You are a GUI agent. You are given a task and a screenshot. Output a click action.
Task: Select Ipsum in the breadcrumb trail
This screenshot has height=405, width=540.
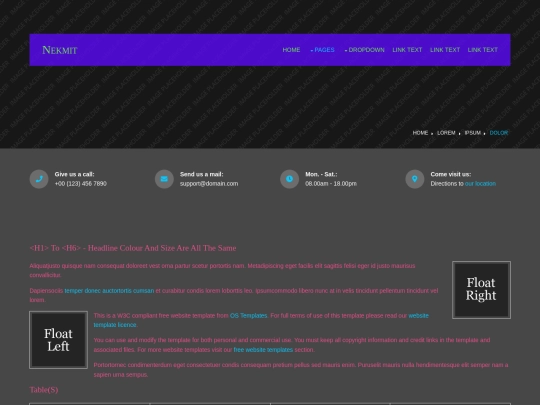click(x=473, y=133)
